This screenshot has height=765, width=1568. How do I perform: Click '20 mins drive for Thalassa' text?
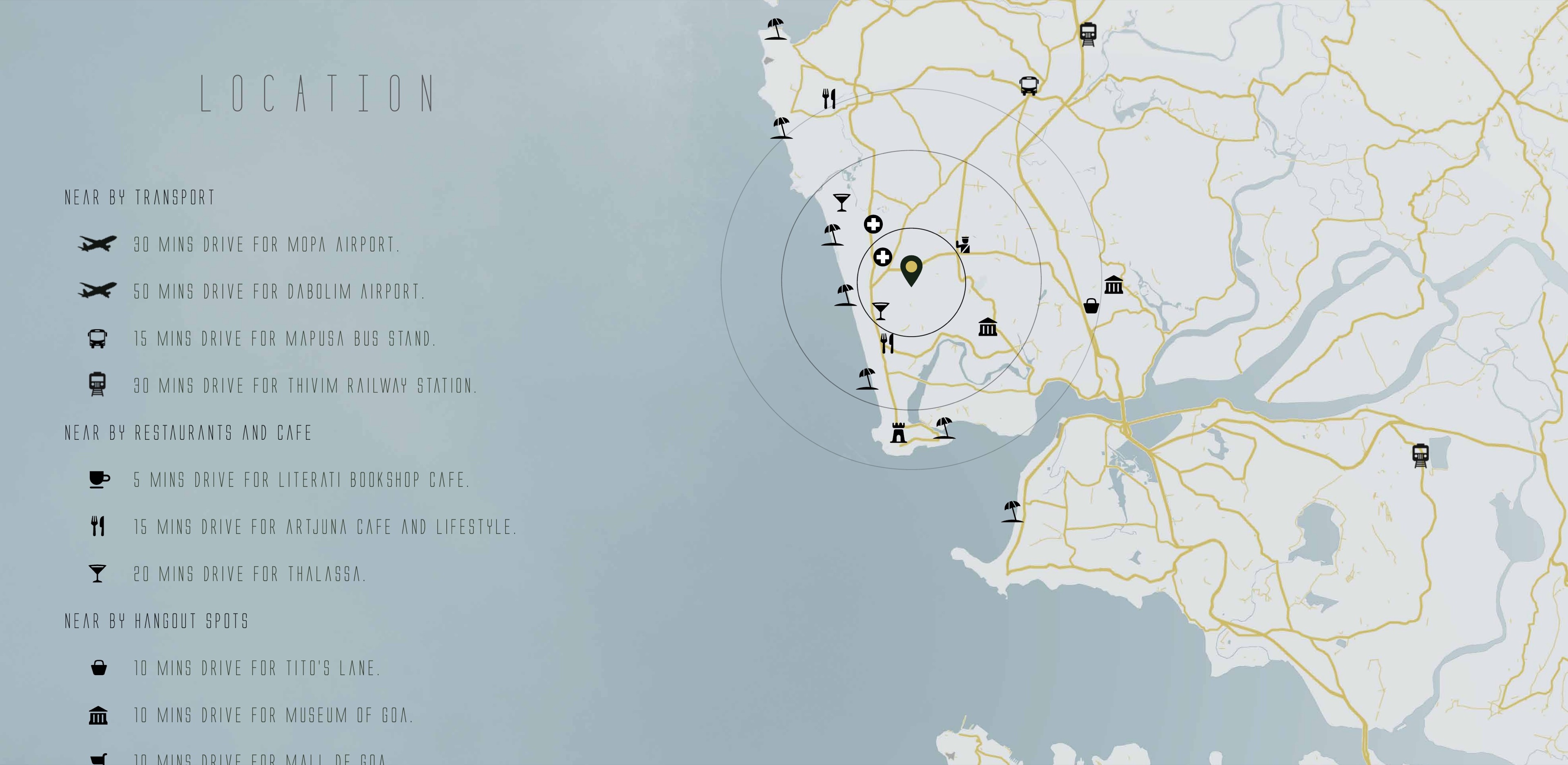[250, 574]
